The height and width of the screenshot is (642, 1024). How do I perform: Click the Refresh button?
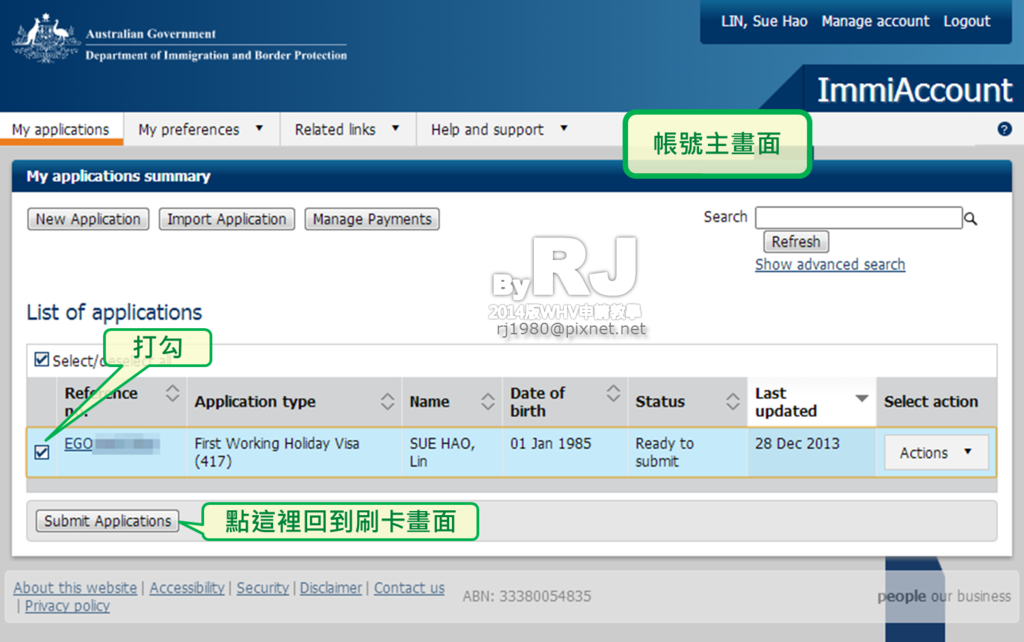[x=796, y=242]
